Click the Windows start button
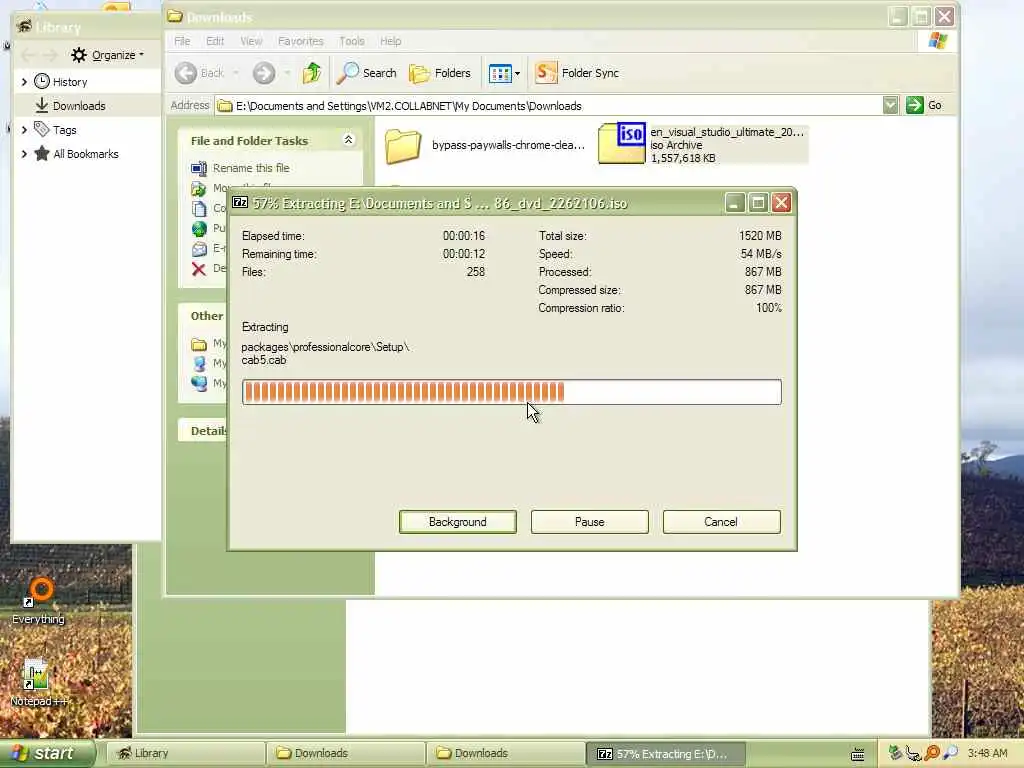This screenshot has height=768, width=1024. click(46, 753)
